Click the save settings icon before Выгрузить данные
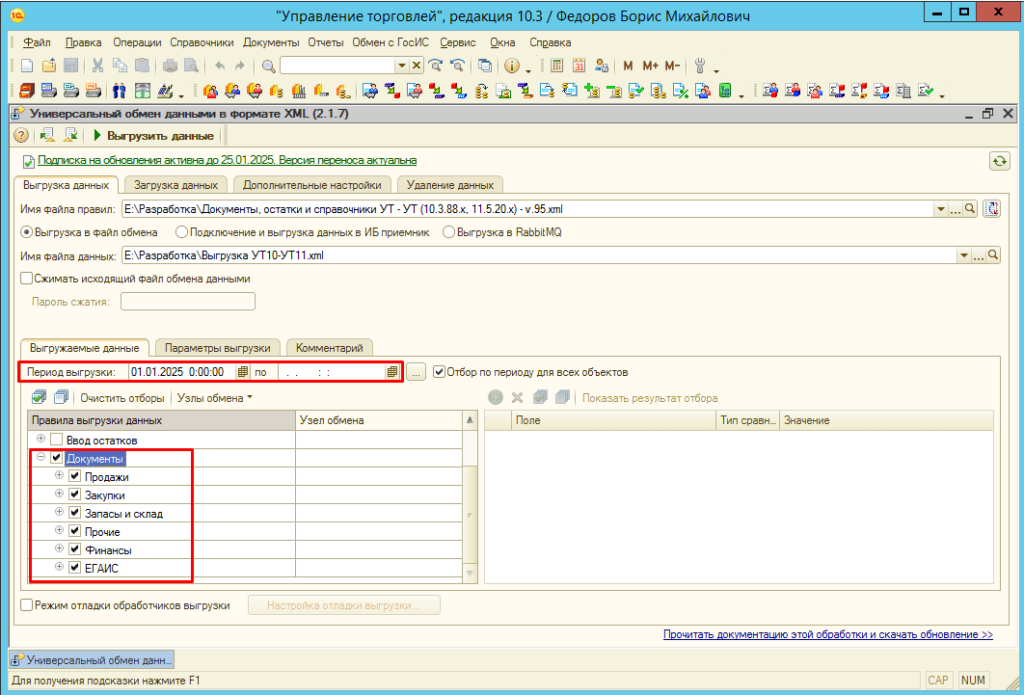1024x695 pixels. click(69, 136)
